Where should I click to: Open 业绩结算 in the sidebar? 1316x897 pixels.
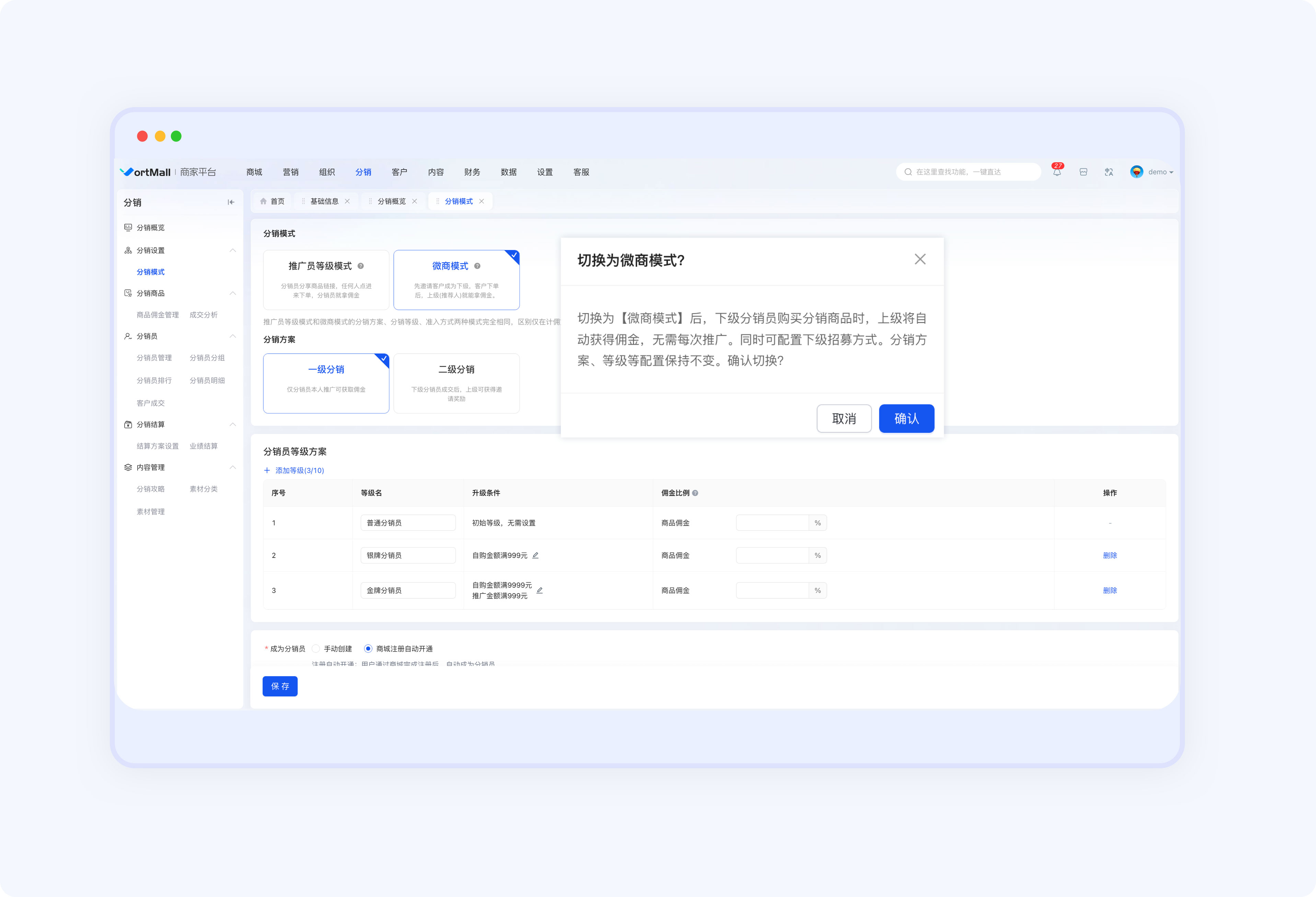(x=203, y=446)
